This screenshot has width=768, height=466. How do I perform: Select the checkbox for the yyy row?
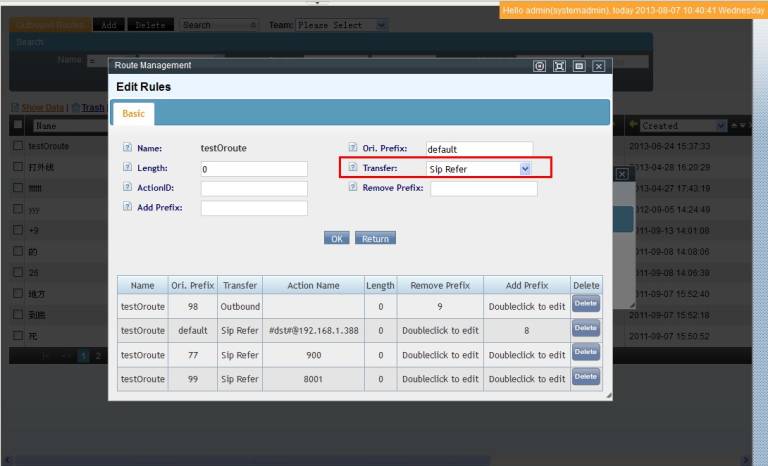click(x=18, y=208)
